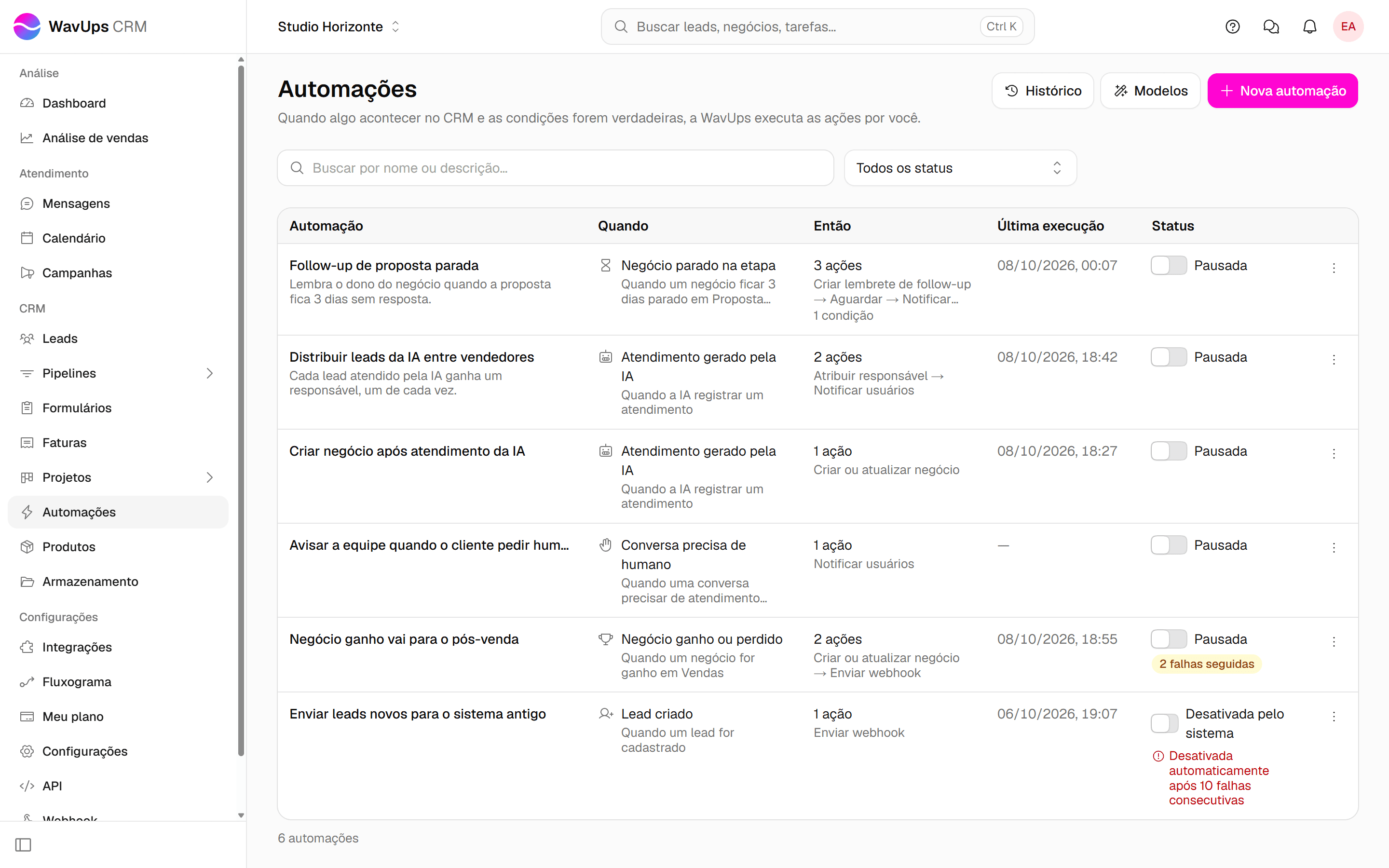Image resolution: width=1389 pixels, height=868 pixels.
Task: Re-enable Enviar leads novos para o sistema antigo
Action: pyautogui.click(x=1165, y=723)
